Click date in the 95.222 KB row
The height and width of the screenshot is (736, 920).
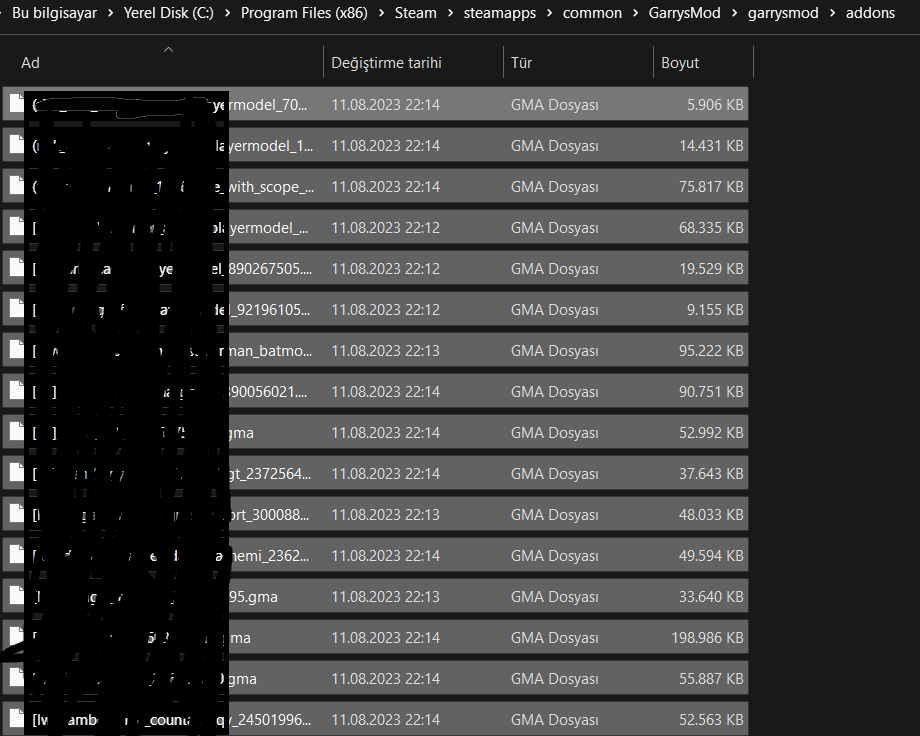coord(385,351)
